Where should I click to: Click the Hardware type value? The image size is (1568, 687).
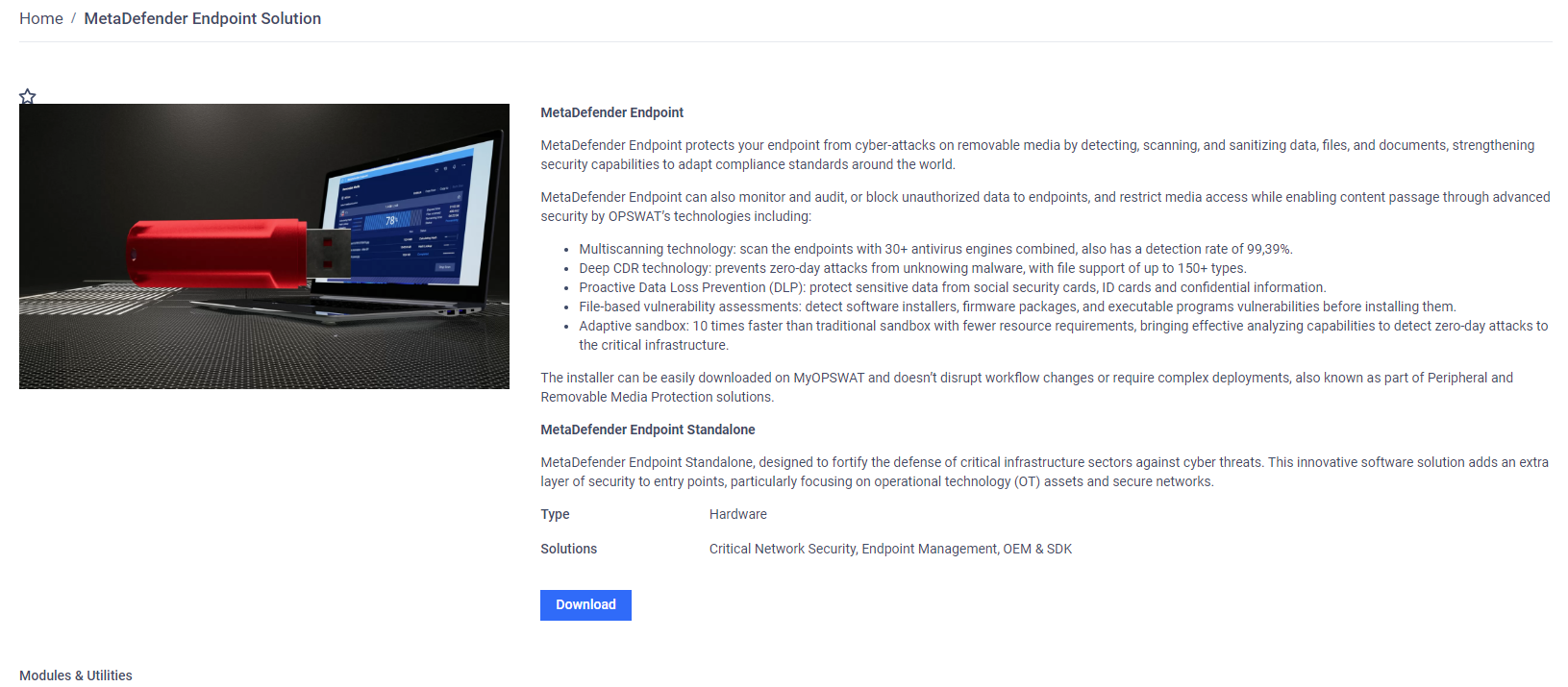click(x=738, y=514)
